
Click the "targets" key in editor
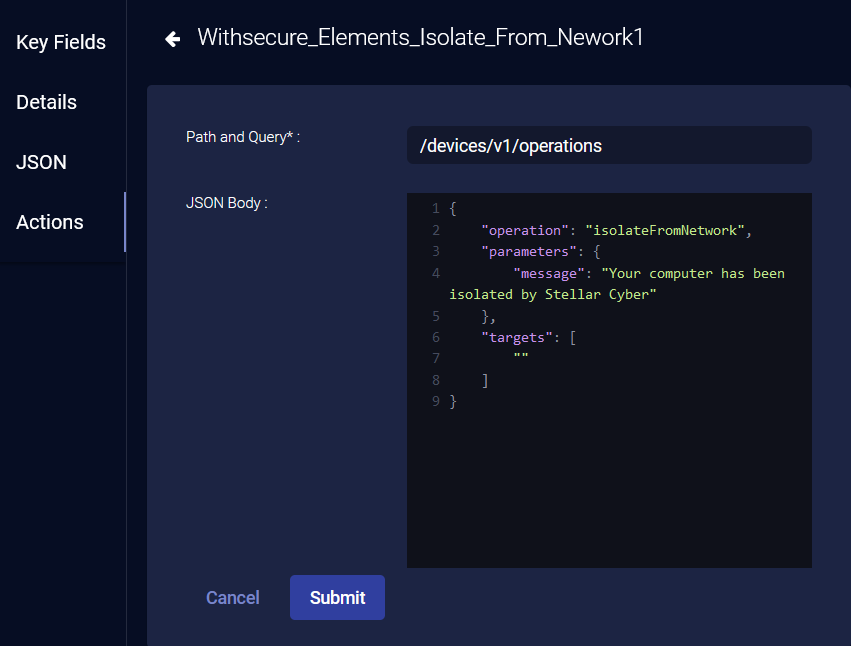coord(517,337)
